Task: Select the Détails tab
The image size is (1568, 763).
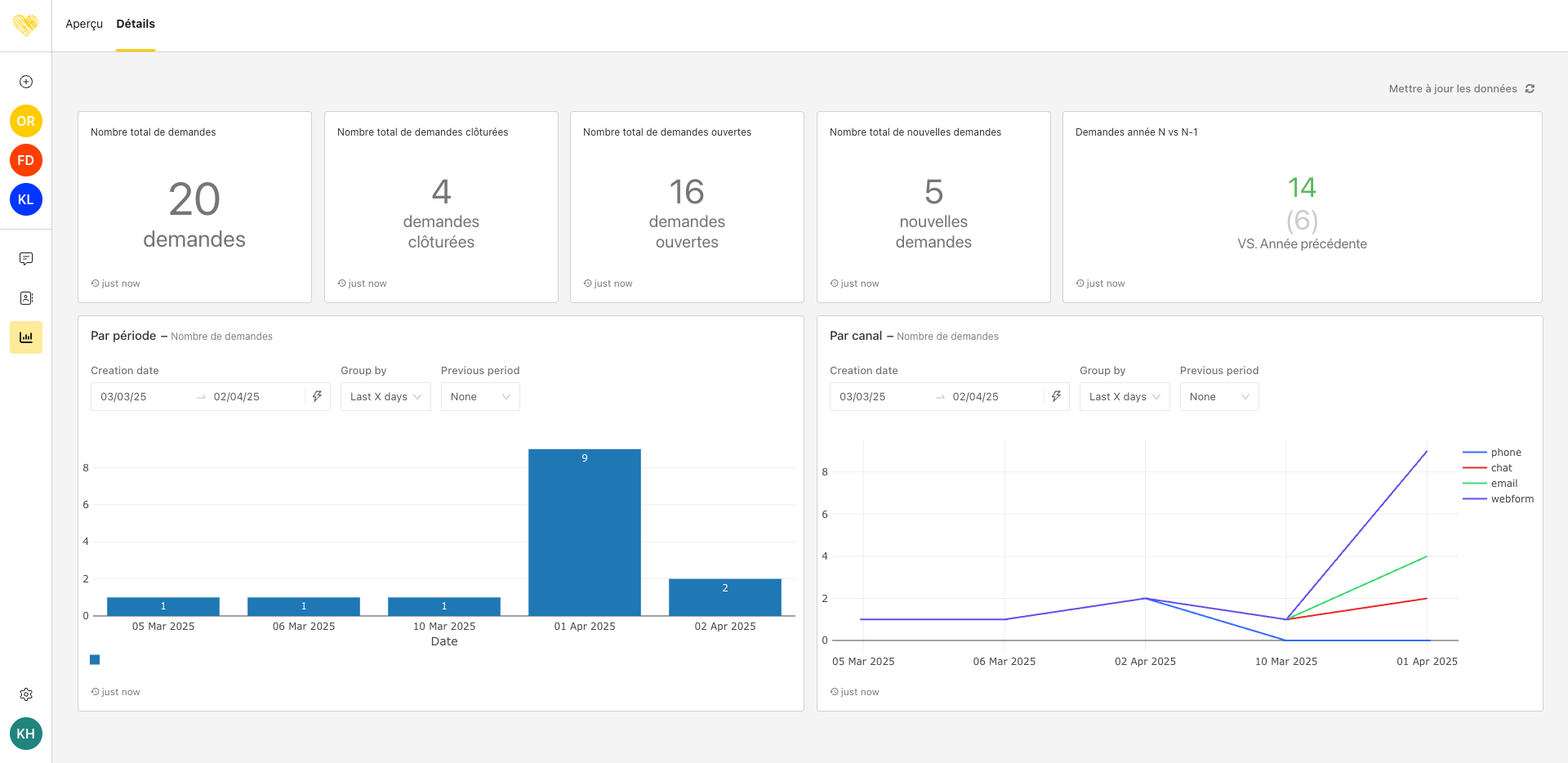Action: coord(136,25)
